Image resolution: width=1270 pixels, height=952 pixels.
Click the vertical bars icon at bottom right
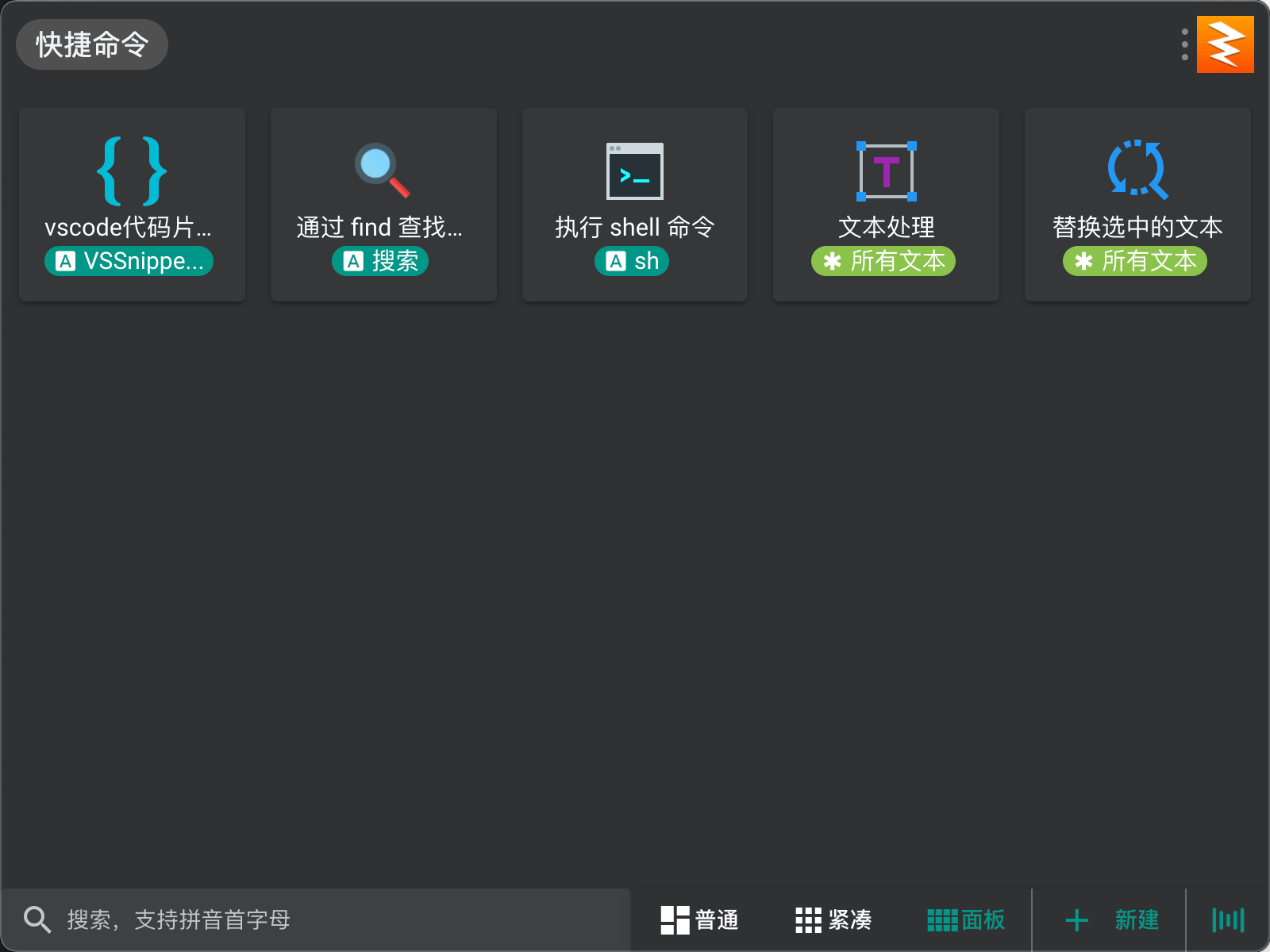coord(1228,920)
